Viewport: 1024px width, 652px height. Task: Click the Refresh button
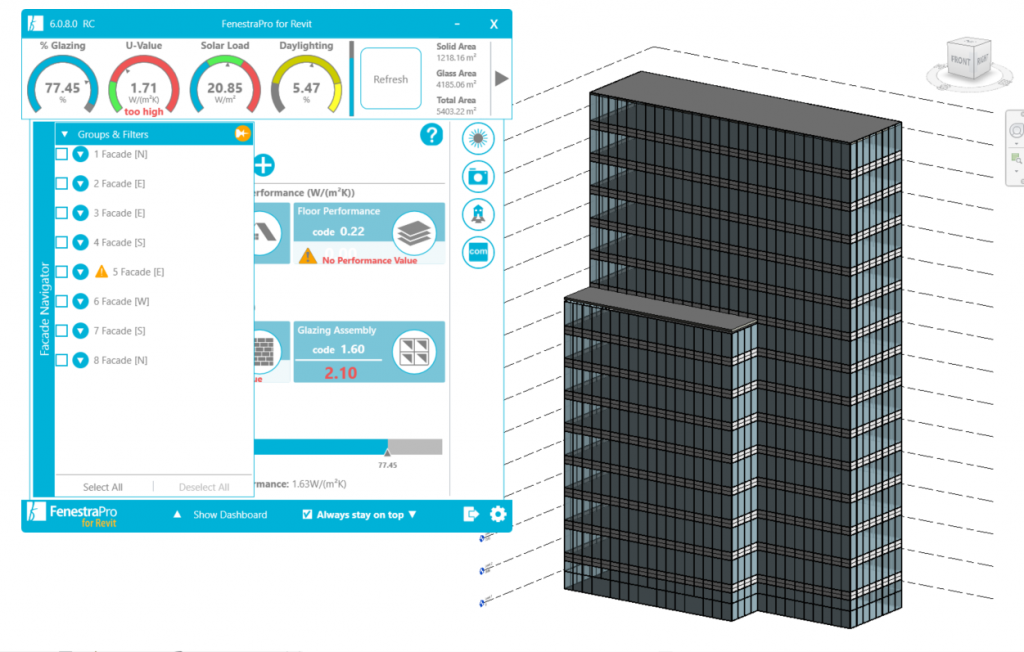click(x=391, y=78)
